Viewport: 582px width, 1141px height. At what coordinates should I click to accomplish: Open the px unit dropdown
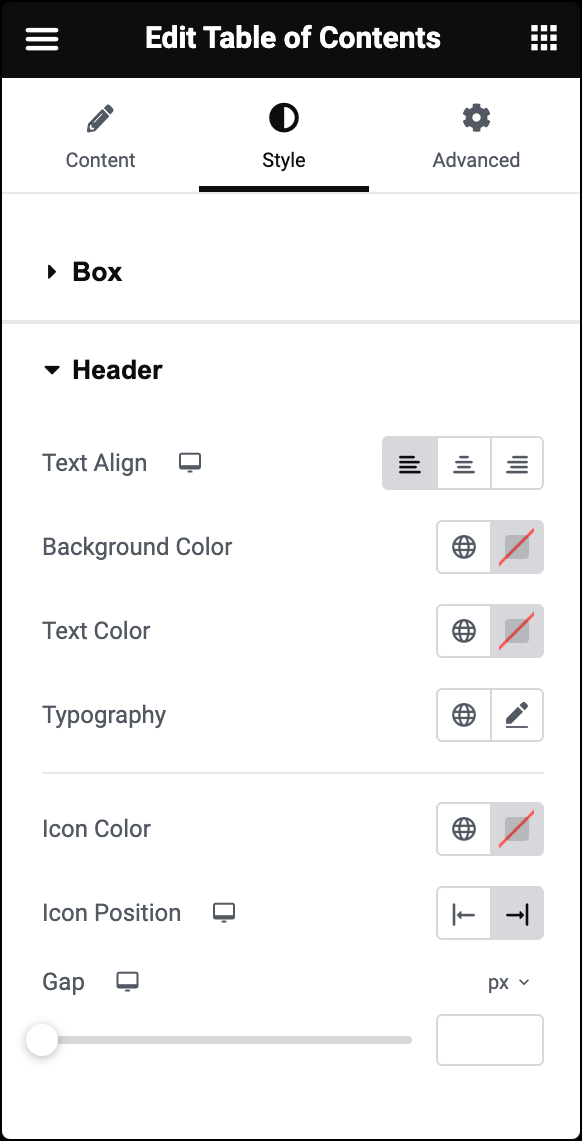(x=509, y=983)
